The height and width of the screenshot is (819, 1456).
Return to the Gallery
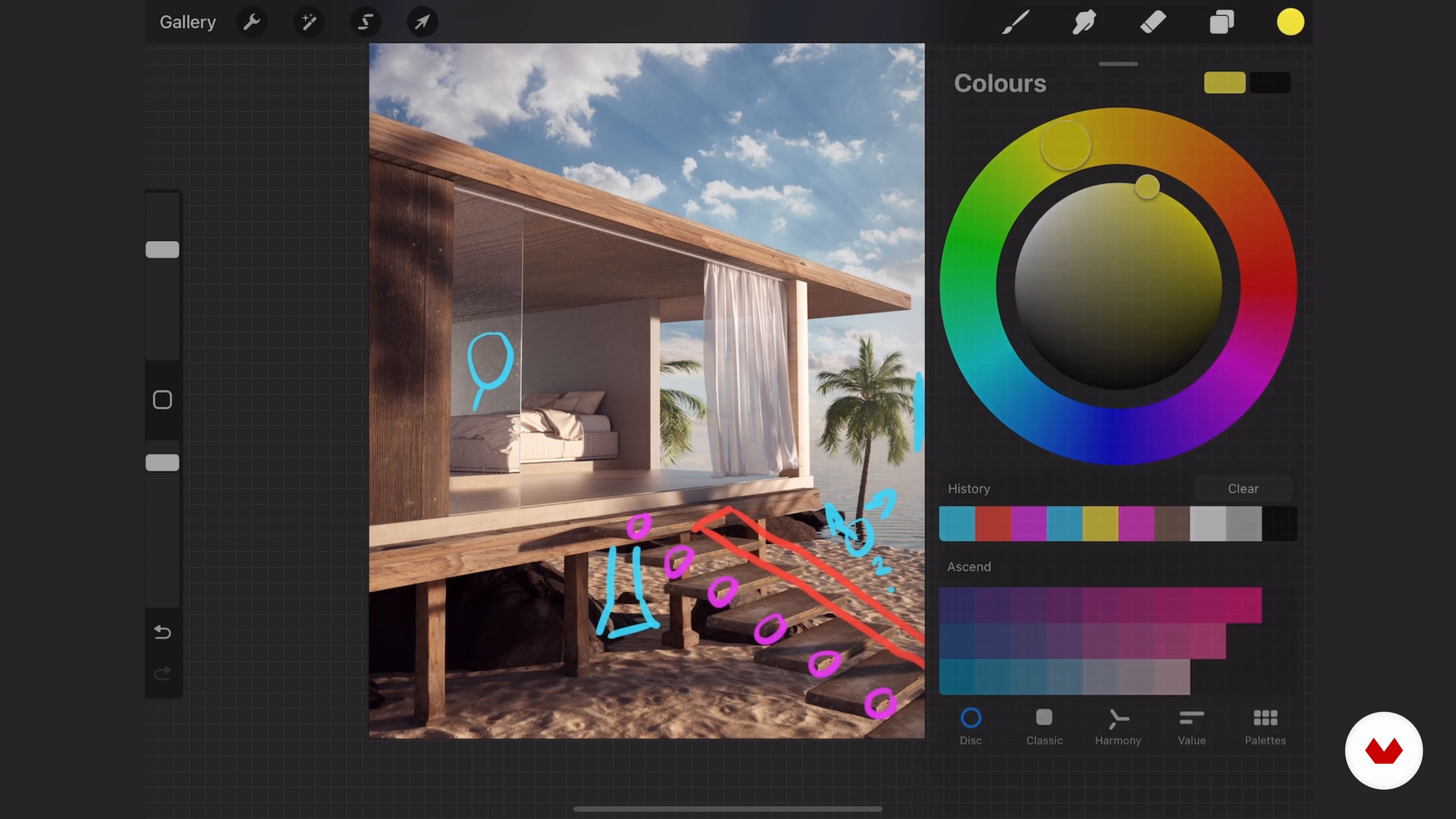tap(188, 22)
